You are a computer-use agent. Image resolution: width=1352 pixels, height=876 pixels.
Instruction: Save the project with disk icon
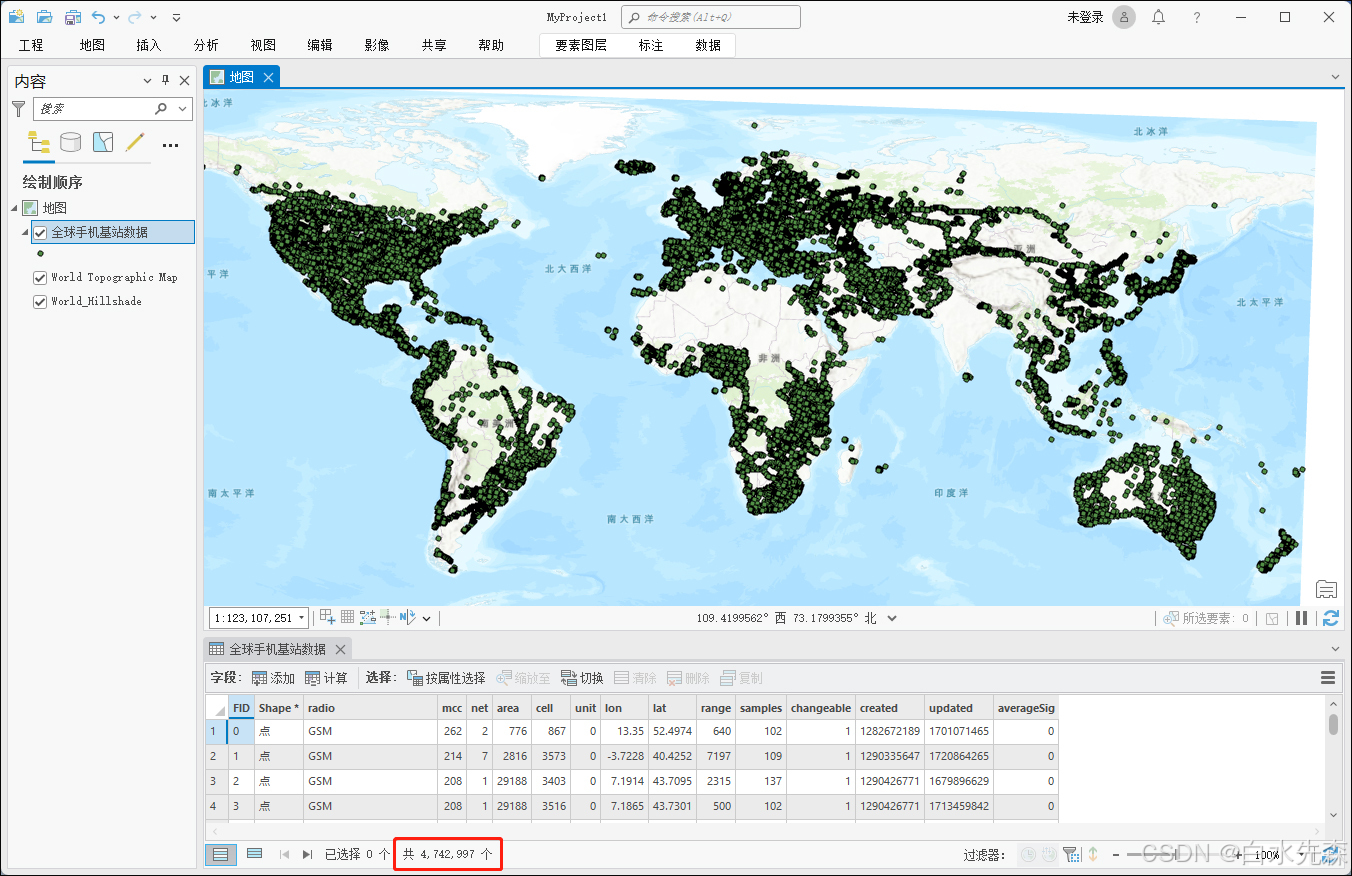tap(72, 17)
